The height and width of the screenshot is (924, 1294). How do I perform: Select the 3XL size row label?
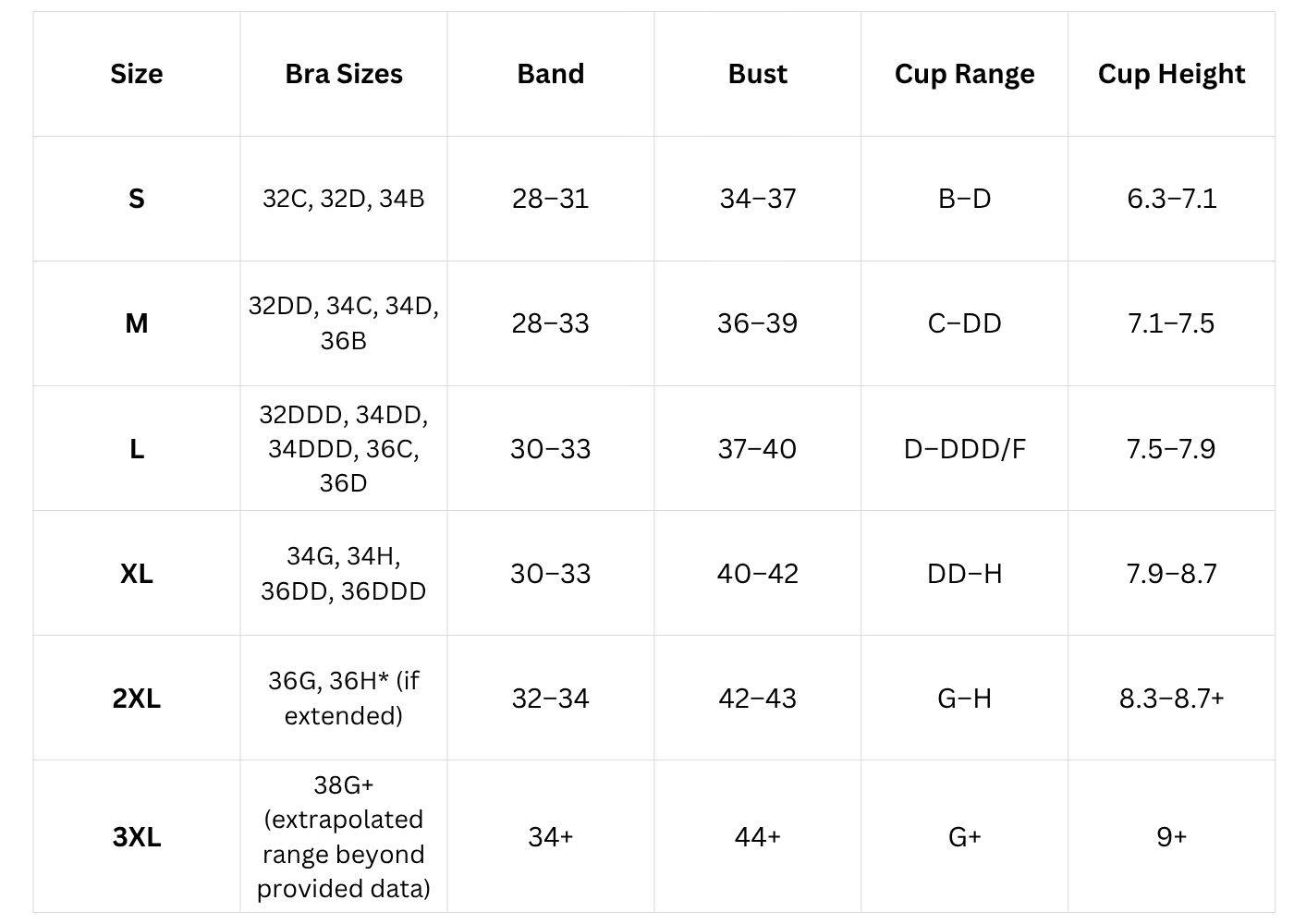(x=137, y=837)
